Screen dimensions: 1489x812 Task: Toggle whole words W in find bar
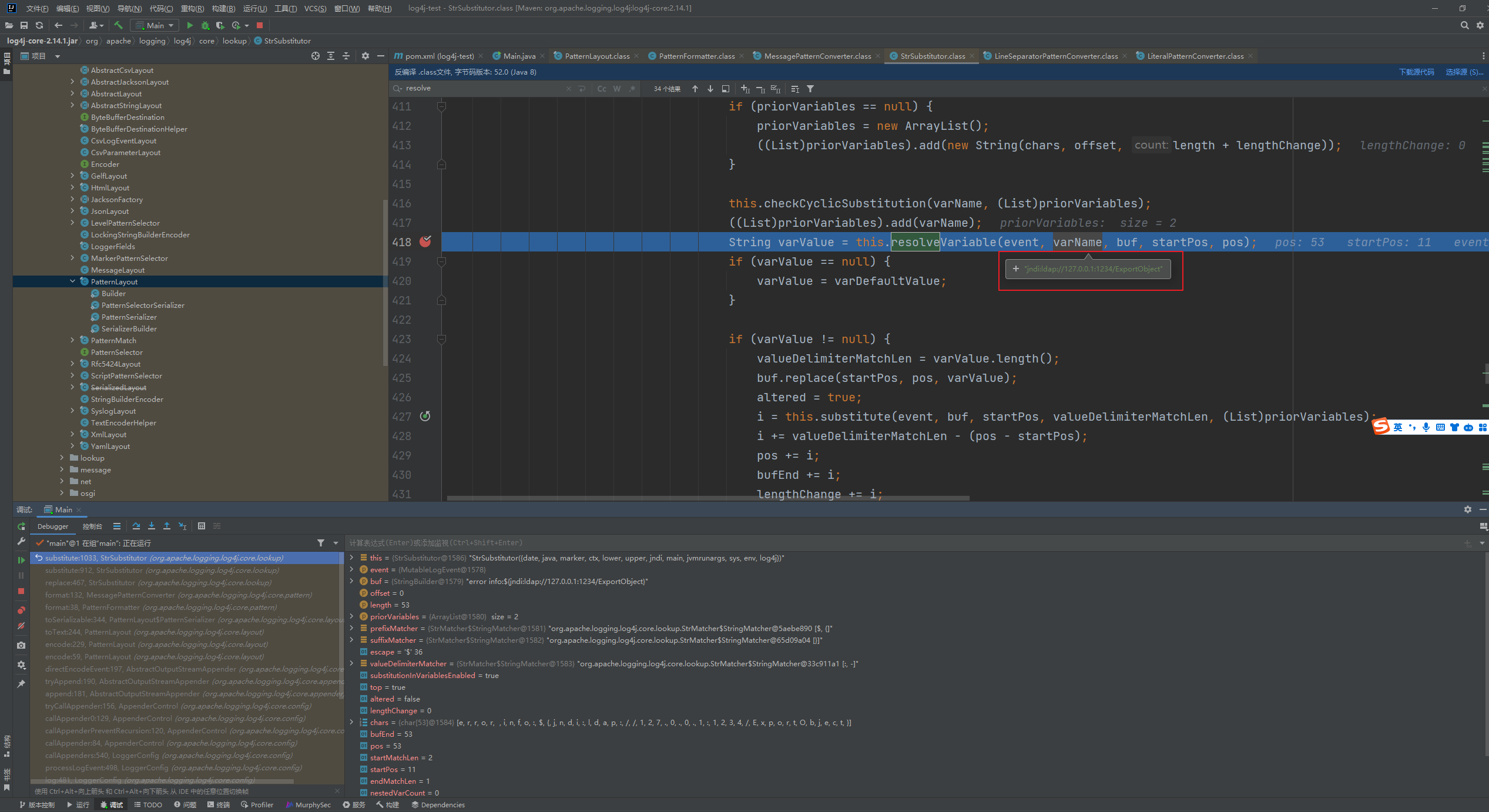[617, 89]
